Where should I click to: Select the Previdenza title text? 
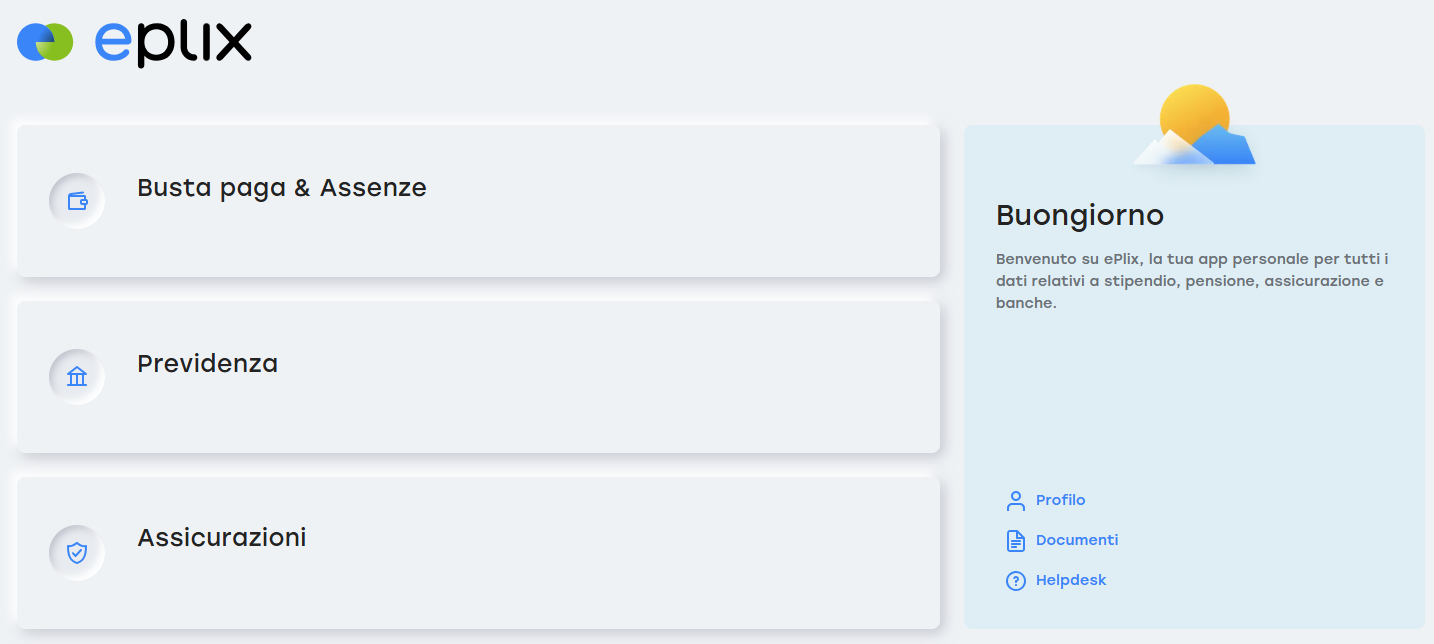(207, 364)
